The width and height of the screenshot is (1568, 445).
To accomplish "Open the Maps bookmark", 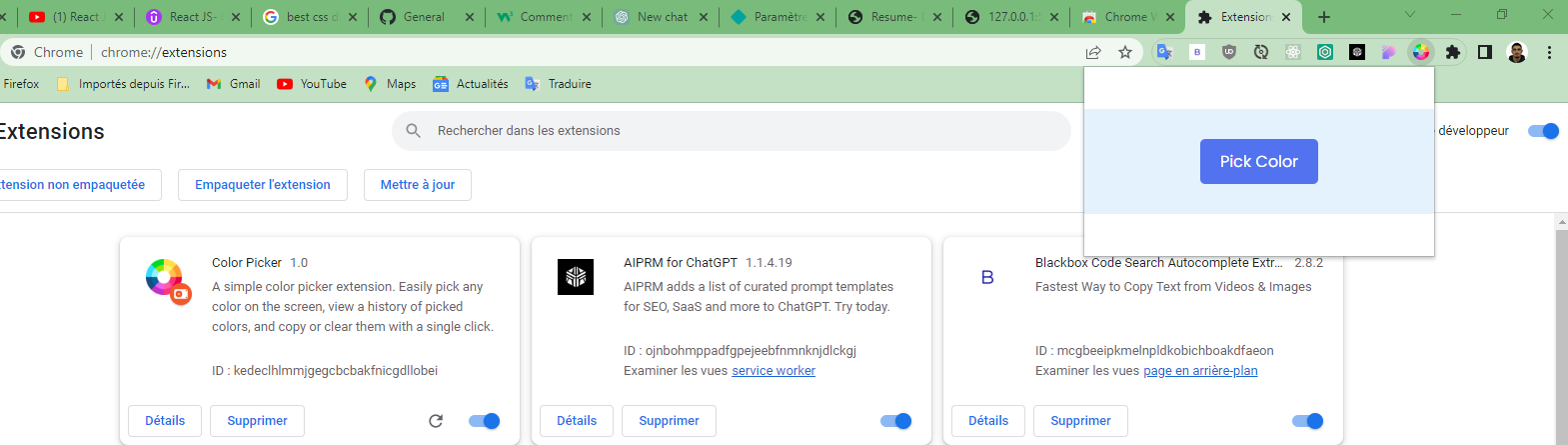I will (x=390, y=84).
